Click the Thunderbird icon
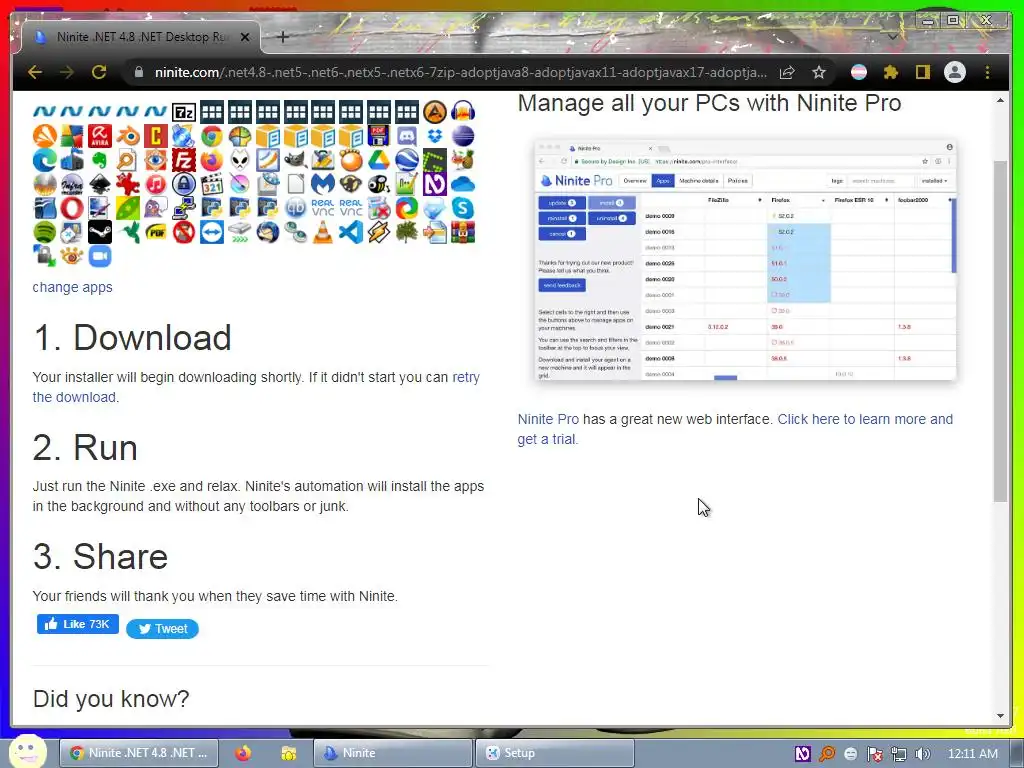 point(267,232)
